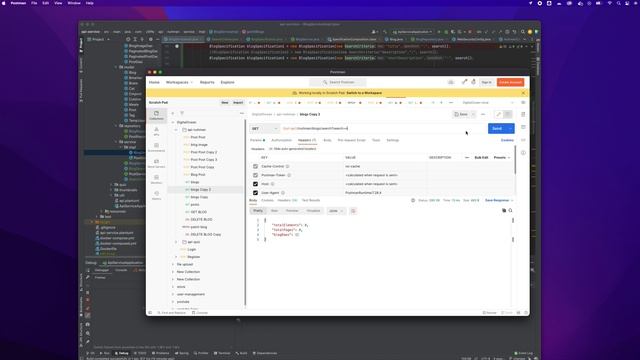
Task: Switch to the Pre-request Script tab
Action: click(351, 140)
